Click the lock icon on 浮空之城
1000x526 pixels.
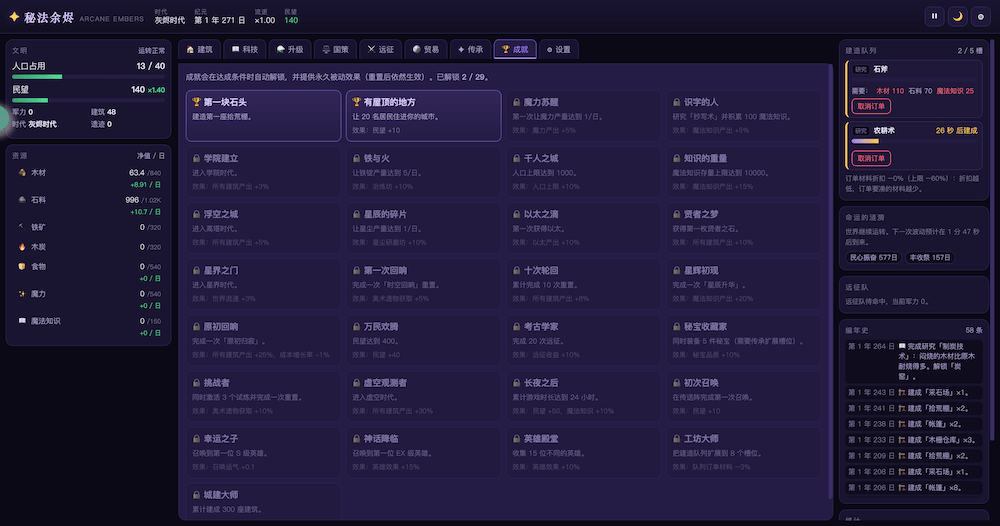coord(196,214)
